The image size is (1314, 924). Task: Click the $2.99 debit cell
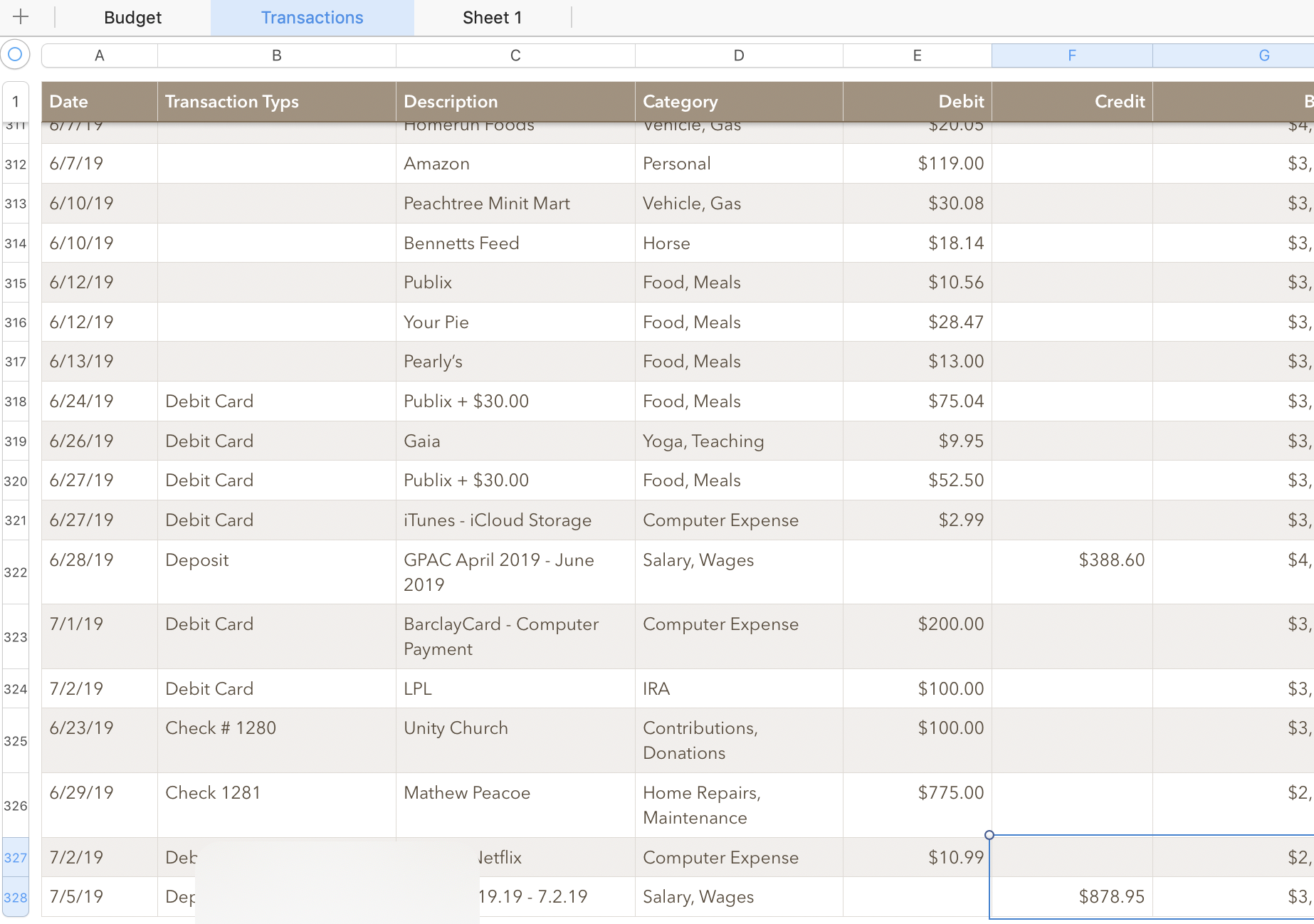pyautogui.click(x=918, y=520)
